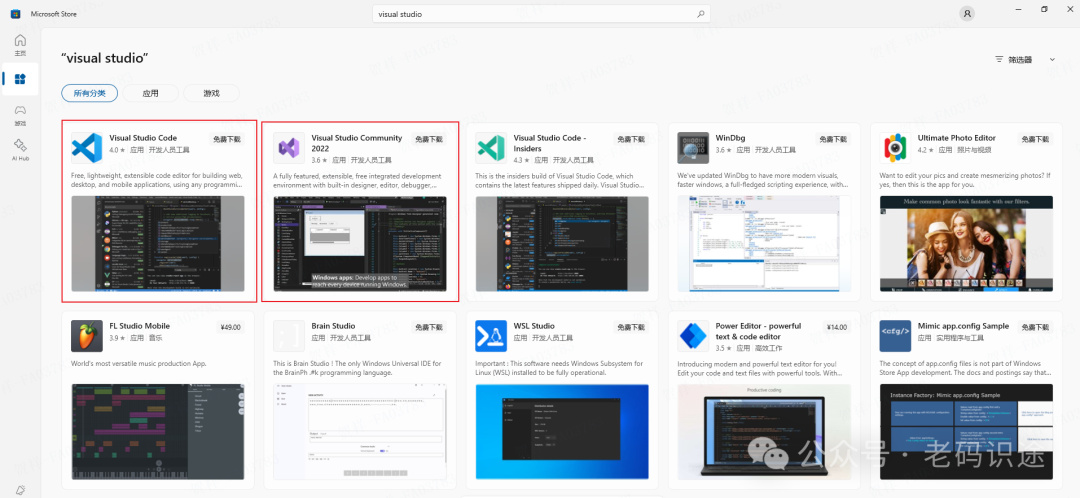
Task: Click 免费下载 for WinDbg
Action: (833, 139)
